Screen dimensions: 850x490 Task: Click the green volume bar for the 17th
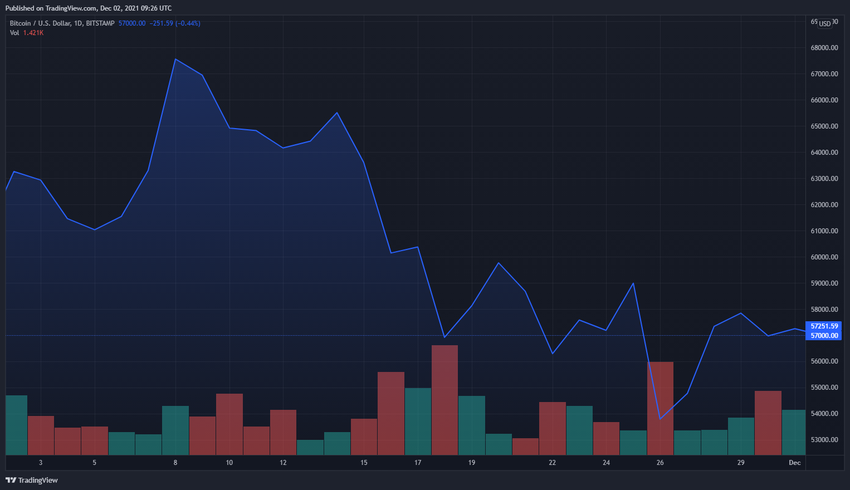[418, 421]
